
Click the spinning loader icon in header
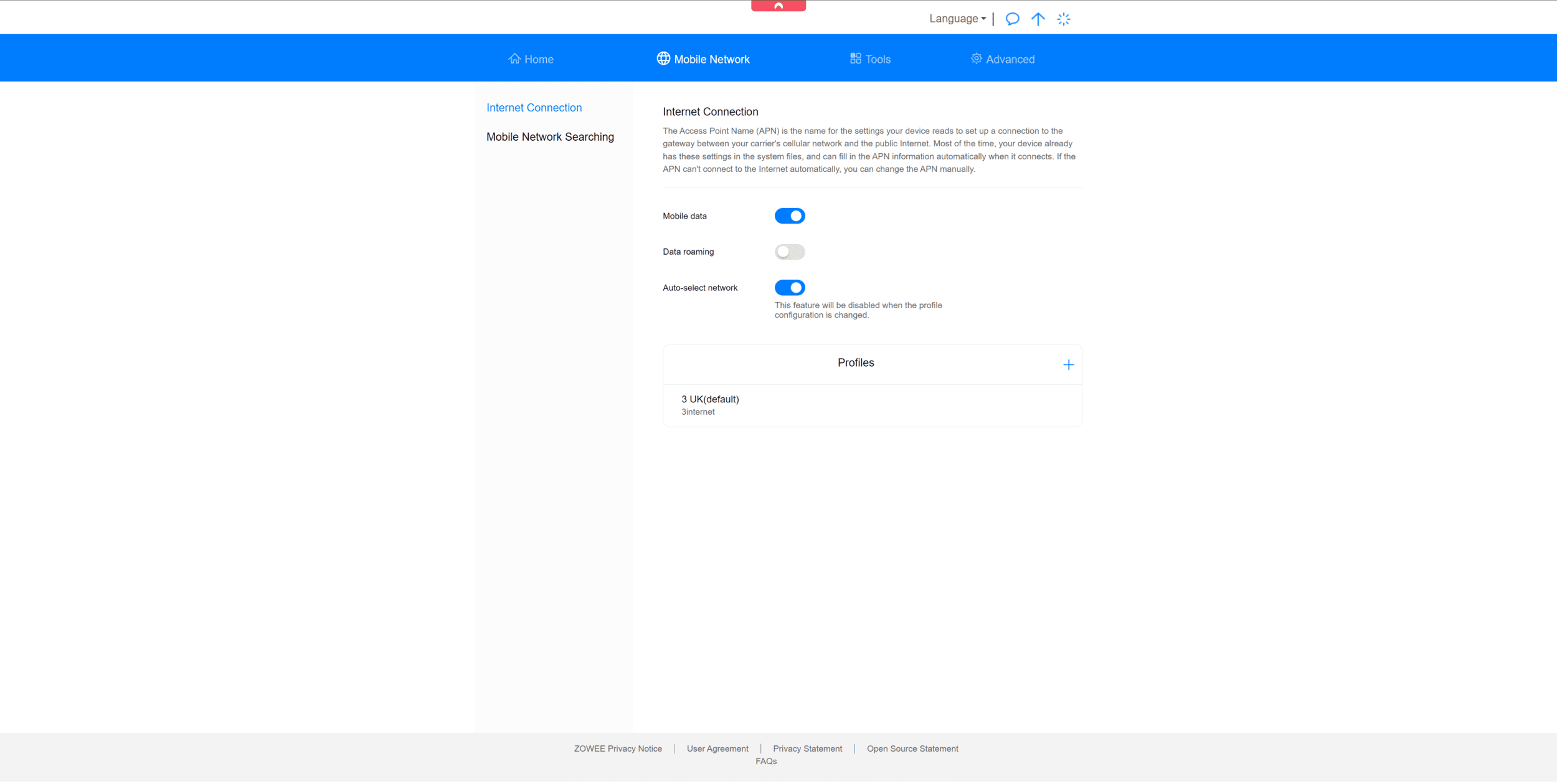pos(1063,19)
